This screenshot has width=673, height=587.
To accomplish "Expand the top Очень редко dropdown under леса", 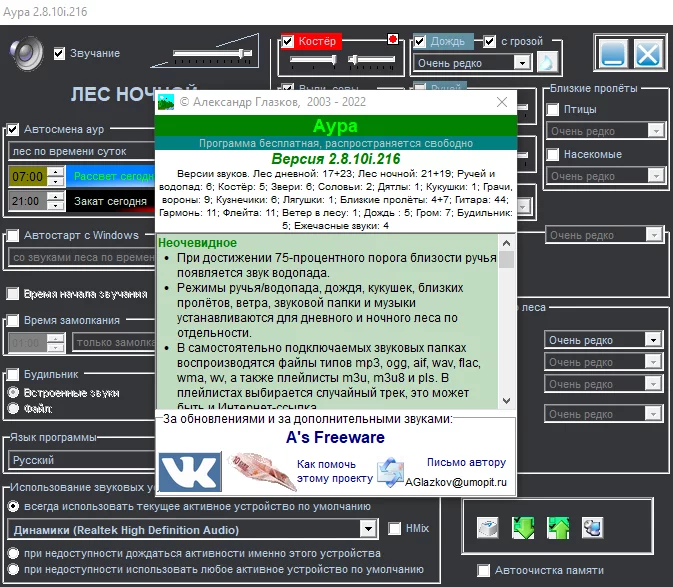I will coord(653,340).
